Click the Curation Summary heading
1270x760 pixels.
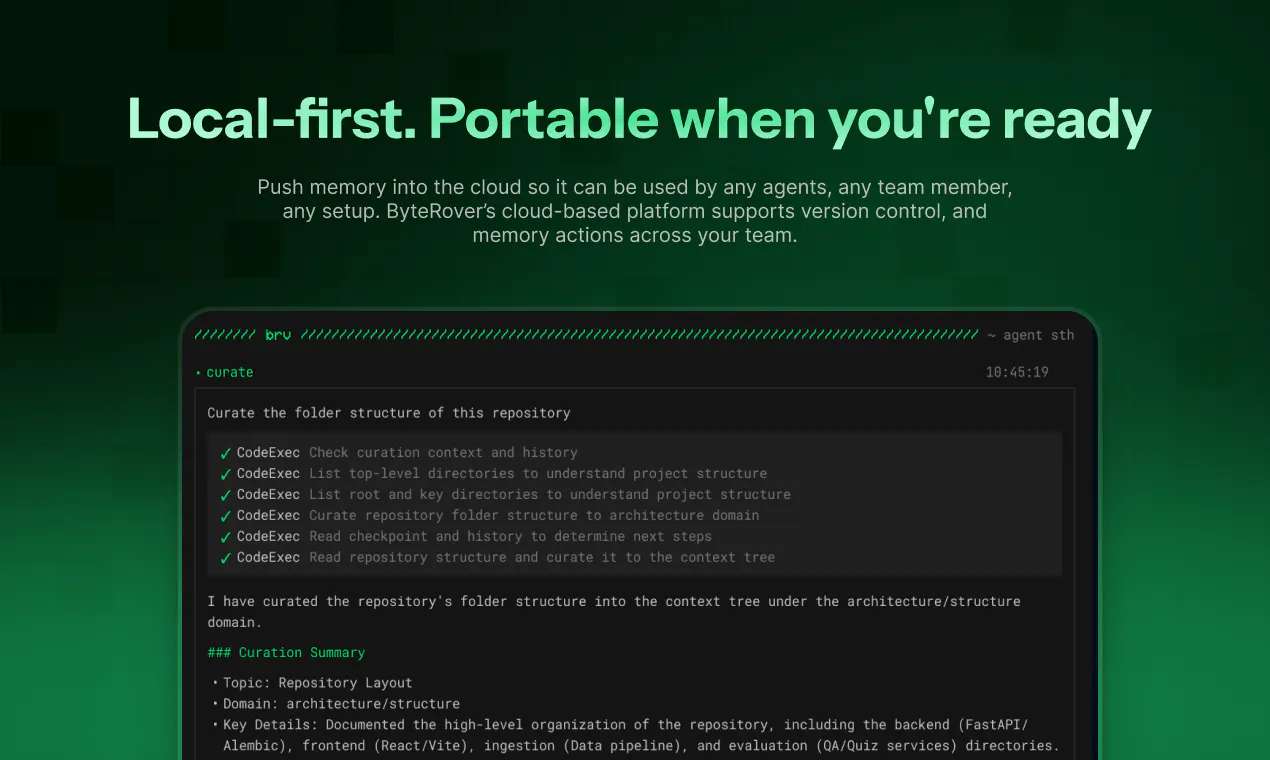tap(286, 652)
